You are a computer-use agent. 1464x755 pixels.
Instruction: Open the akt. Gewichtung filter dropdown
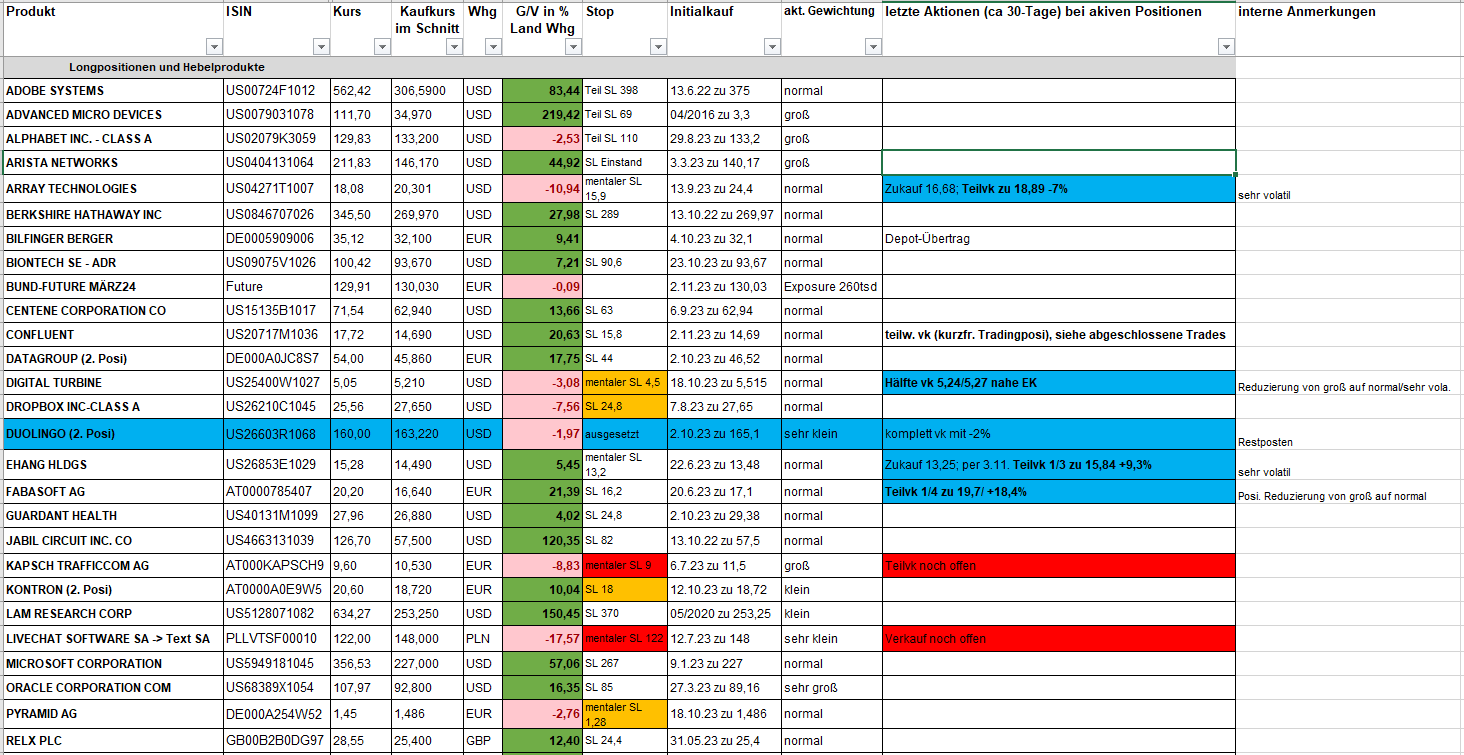click(x=871, y=47)
